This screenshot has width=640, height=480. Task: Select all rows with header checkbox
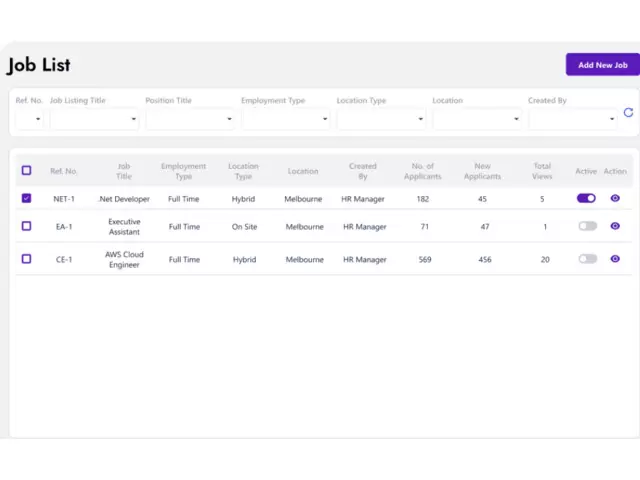coord(27,170)
